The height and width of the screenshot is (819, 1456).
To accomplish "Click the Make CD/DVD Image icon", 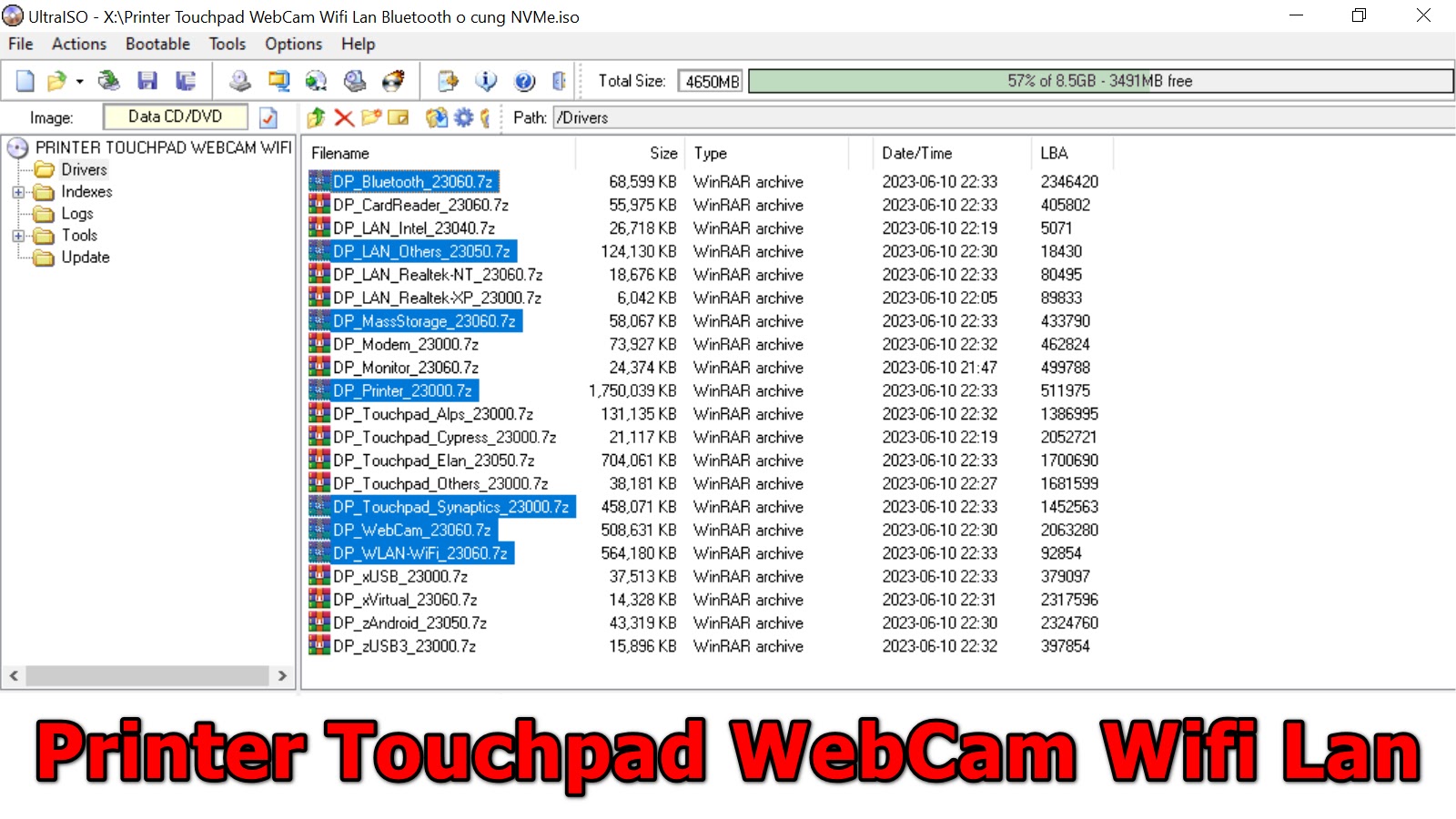I will (x=240, y=81).
